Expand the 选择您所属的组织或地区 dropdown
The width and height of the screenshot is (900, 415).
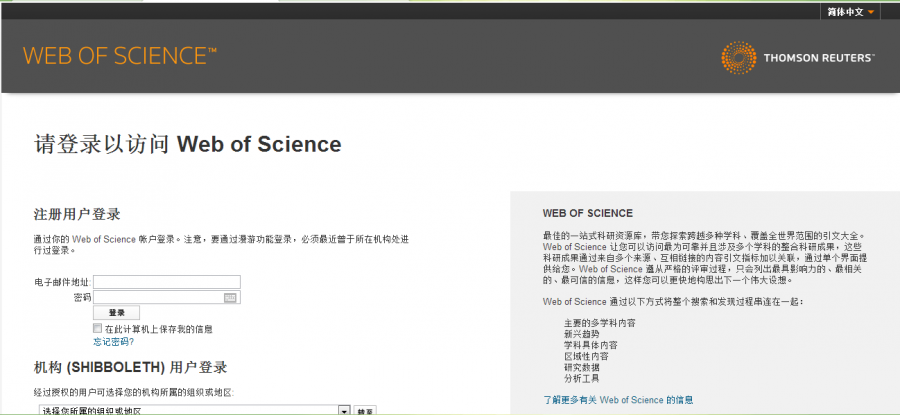[195, 410]
